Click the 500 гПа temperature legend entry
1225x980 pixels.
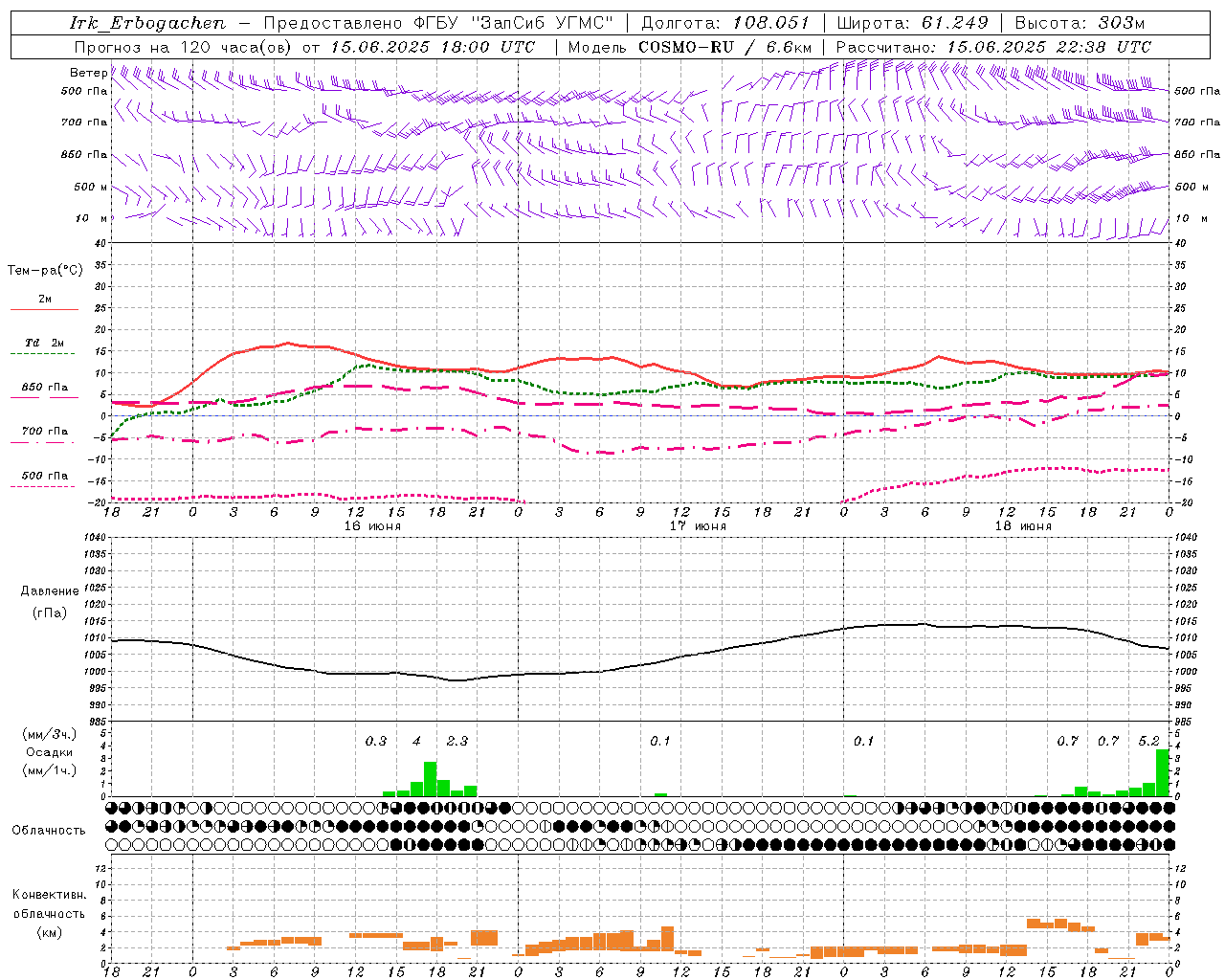coord(44,476)
